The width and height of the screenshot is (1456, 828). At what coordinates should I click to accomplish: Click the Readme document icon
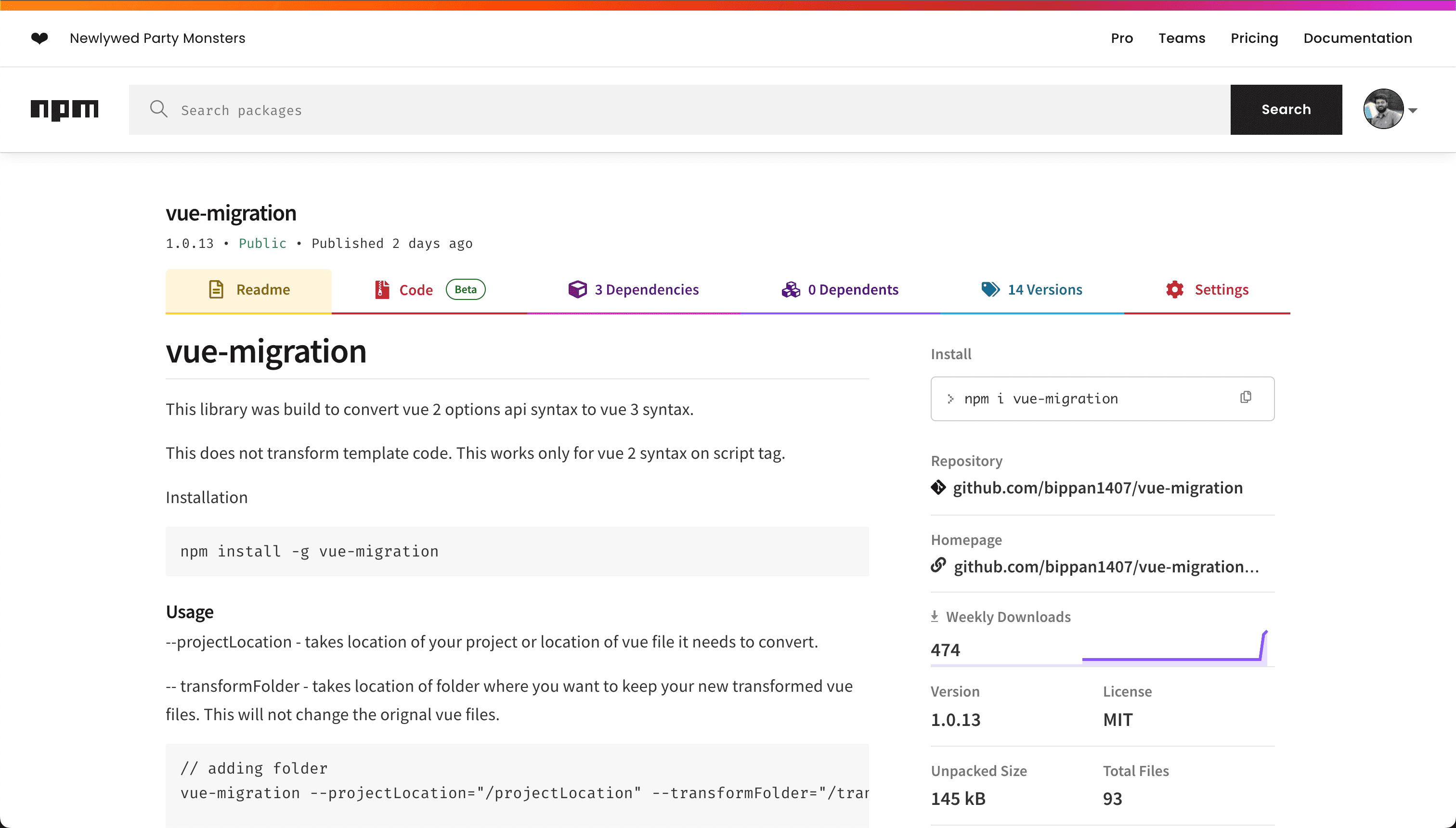pyautogui.click(x=216, y=289)
